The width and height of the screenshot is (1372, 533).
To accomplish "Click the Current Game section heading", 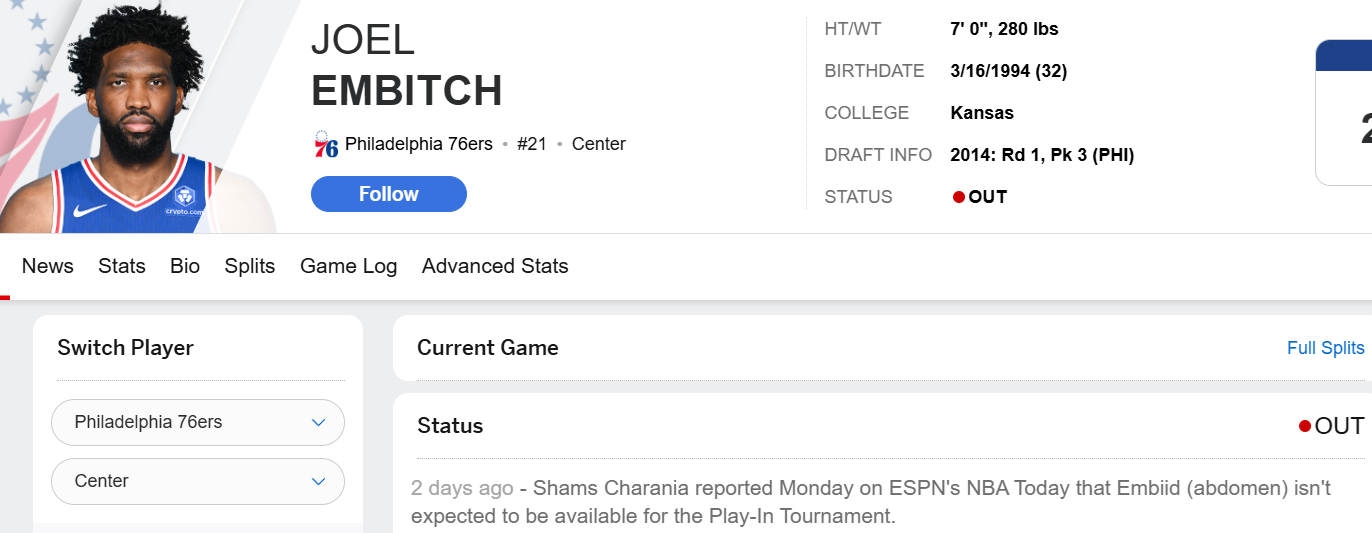I will [488, 348].
